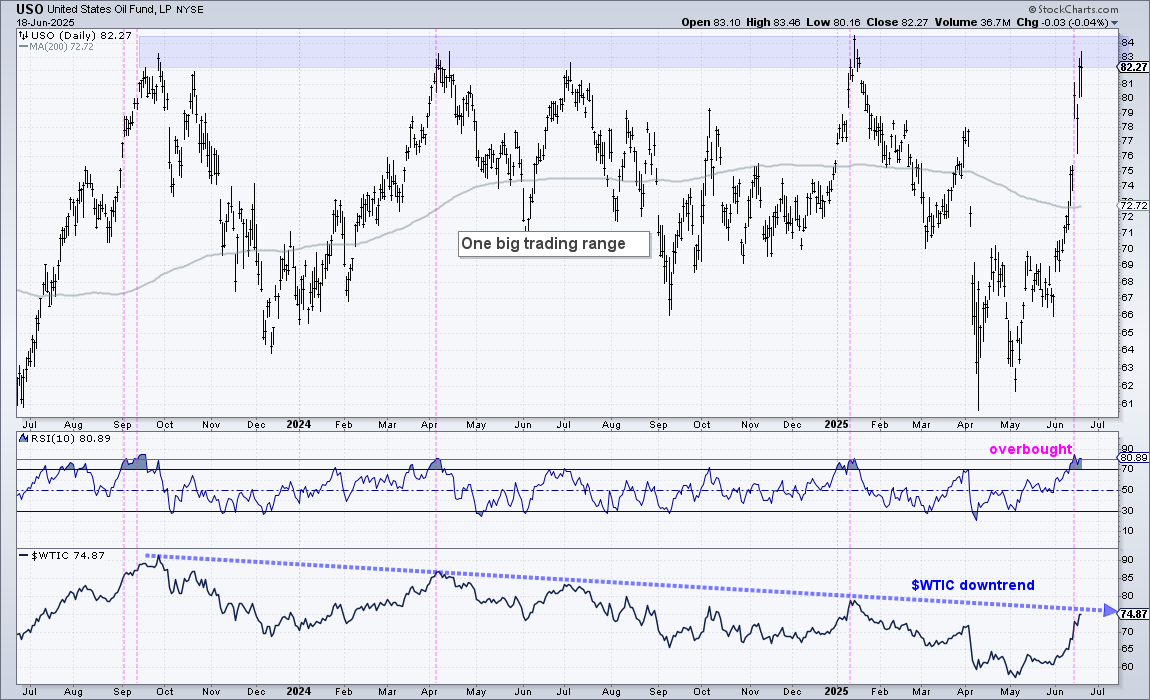Click the Open 83.10 value
Screen dimensions: 1150x700
711,23
